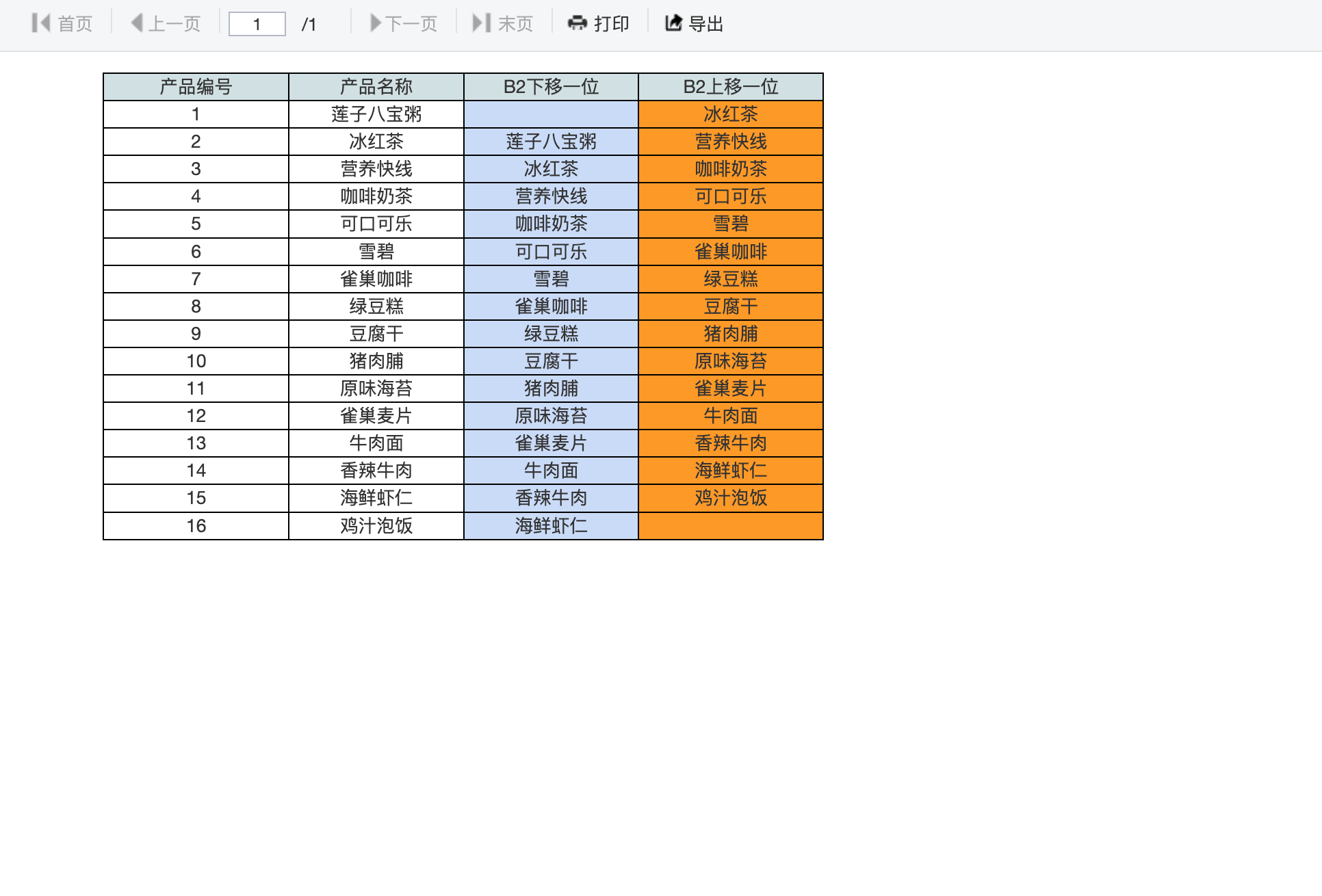
Task: Click the last page arrow icon
Action: pos(482,23)
